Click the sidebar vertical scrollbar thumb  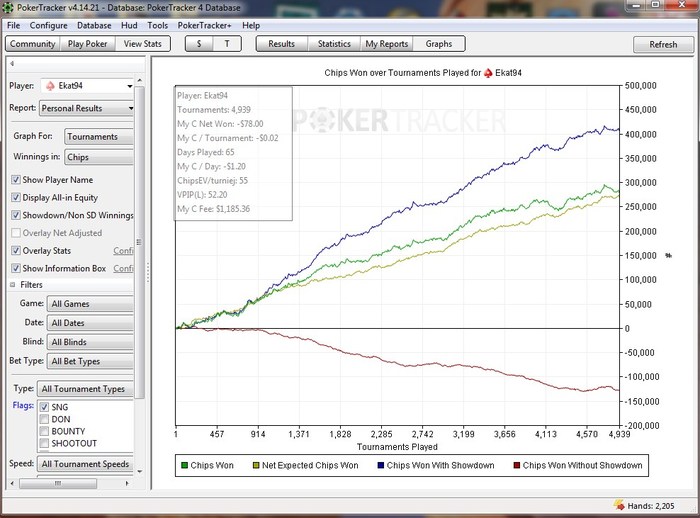(x=139, y=242)
